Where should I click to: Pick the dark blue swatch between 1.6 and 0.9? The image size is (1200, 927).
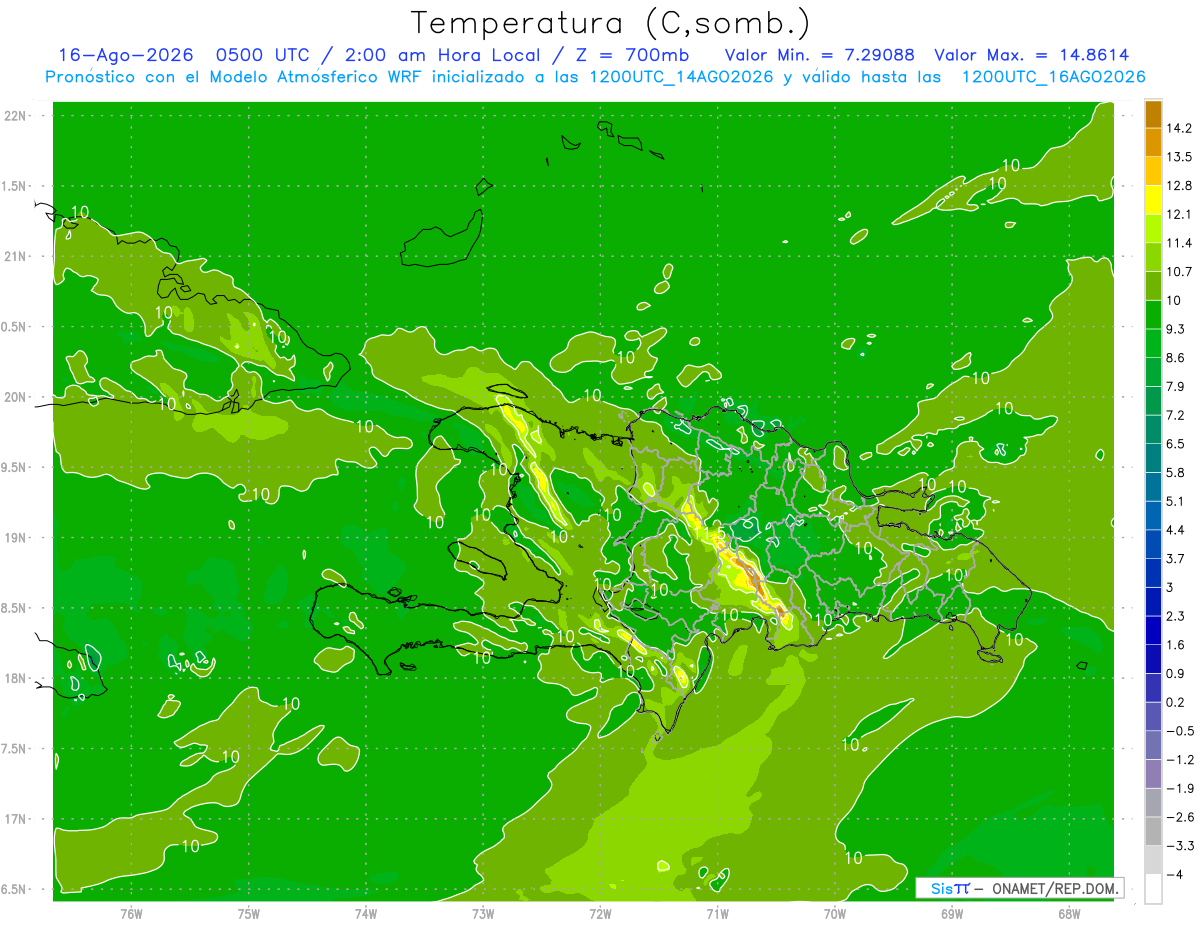click(x=1153, y=658)
